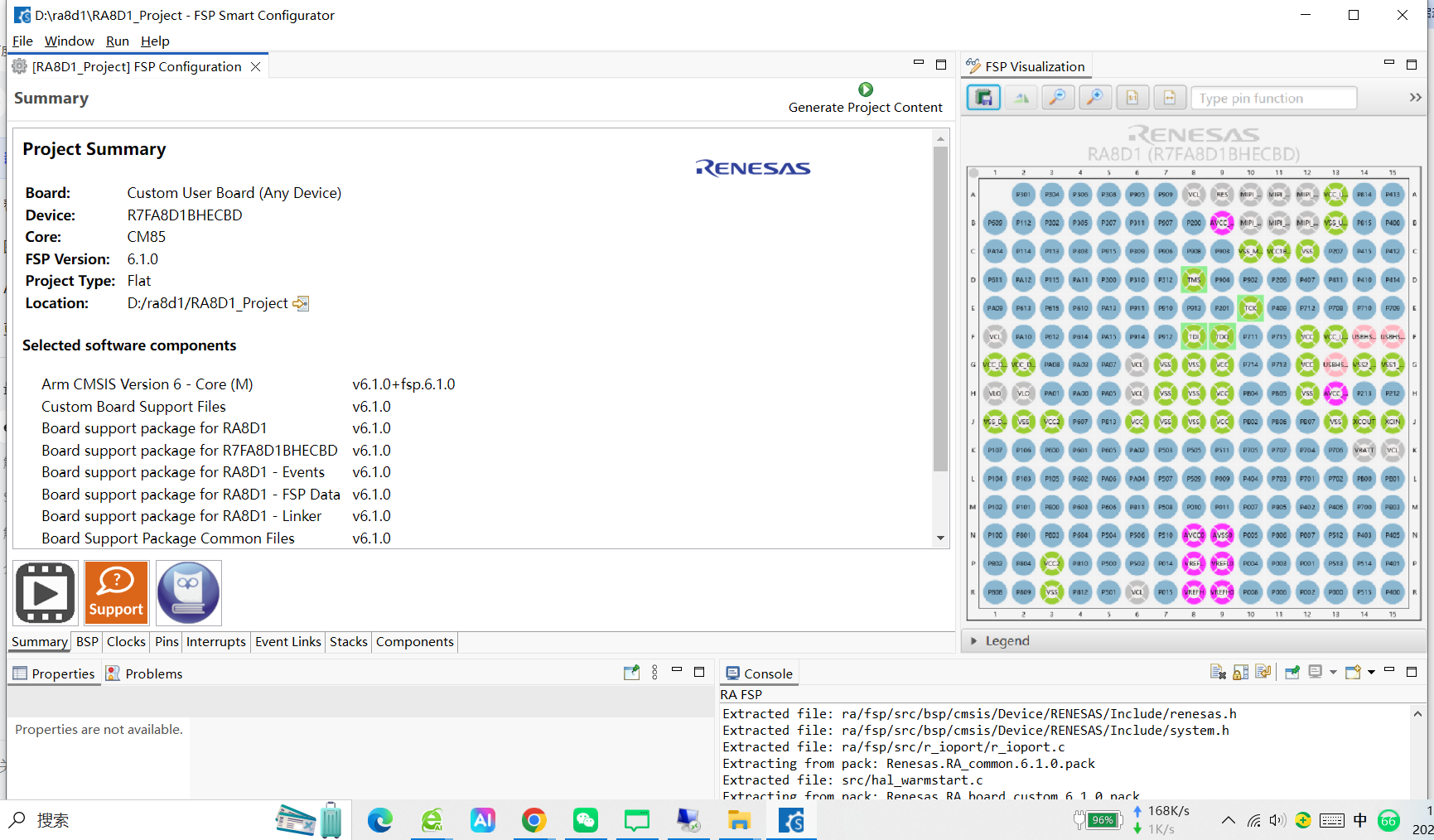Pin Properties view to selection
The height and width of the screenshot is (840, 1434).
coord(631,673)
